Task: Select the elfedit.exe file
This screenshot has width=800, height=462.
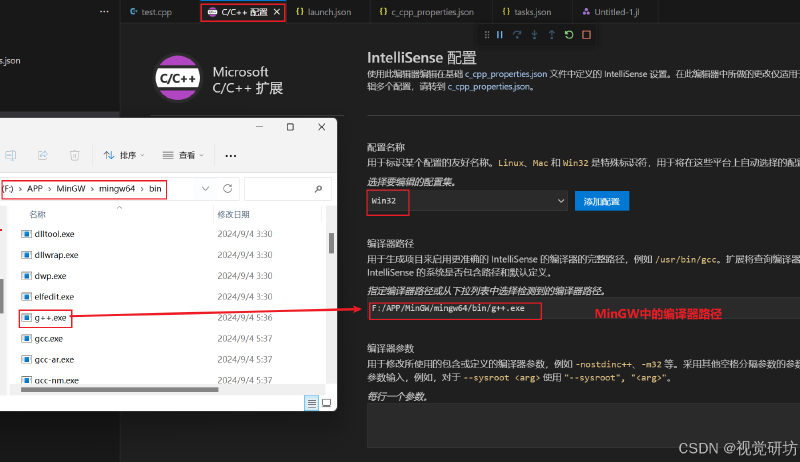Action: pos(54,297)
